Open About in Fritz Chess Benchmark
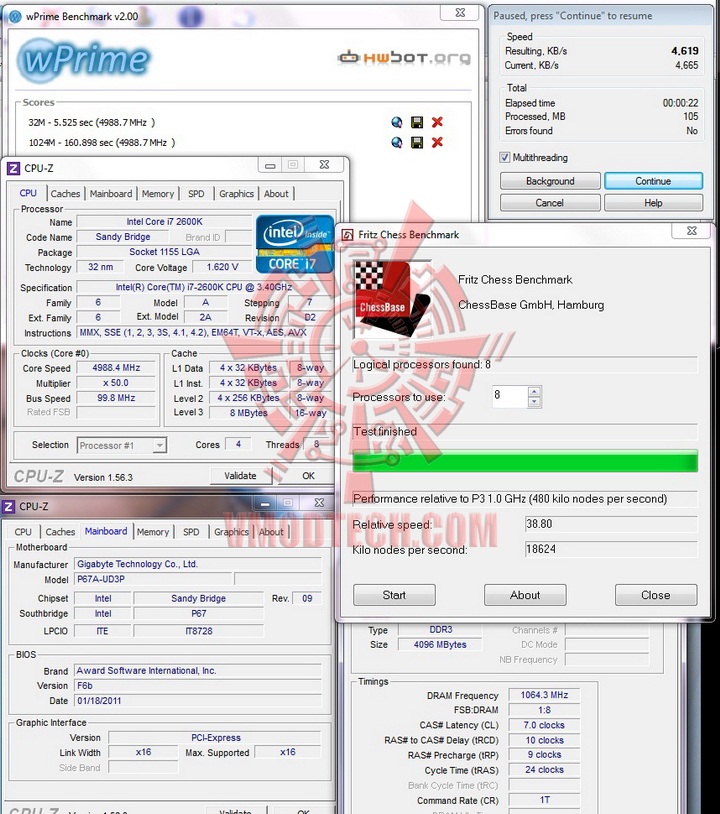Viewport: 720px width, 814px height. pos(525,595)
